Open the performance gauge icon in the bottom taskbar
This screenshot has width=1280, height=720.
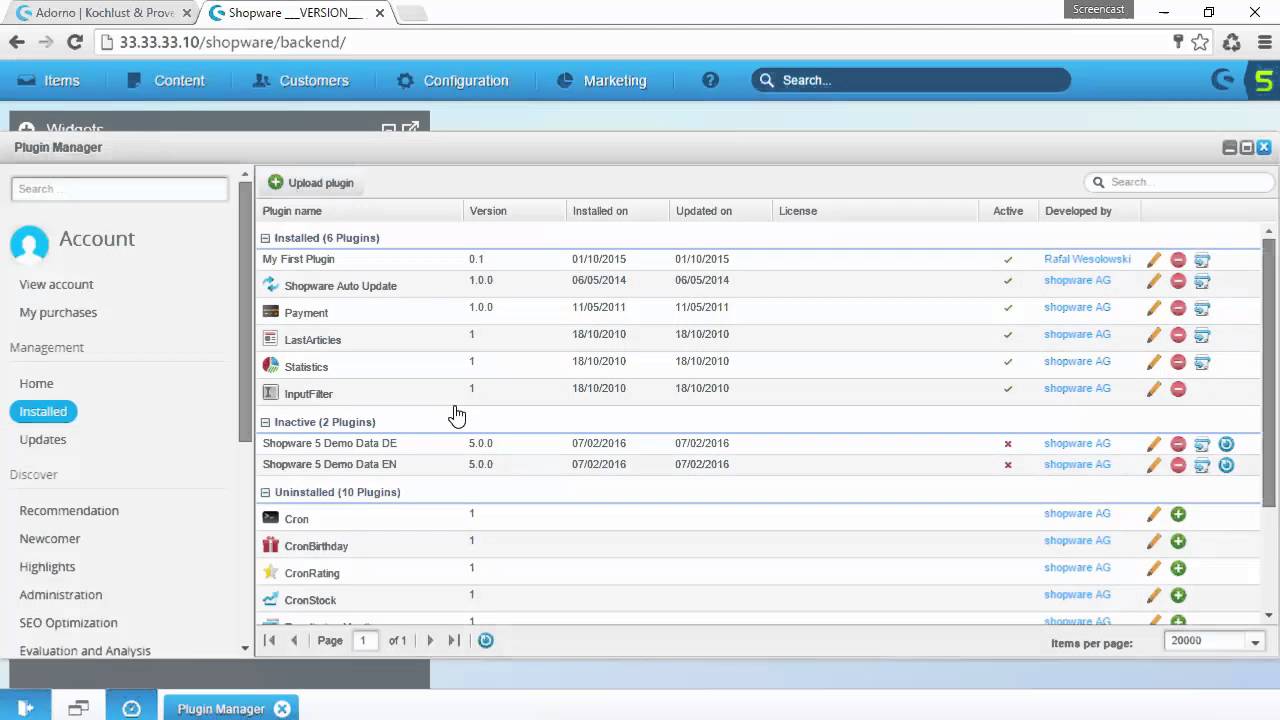coord(131,708)
